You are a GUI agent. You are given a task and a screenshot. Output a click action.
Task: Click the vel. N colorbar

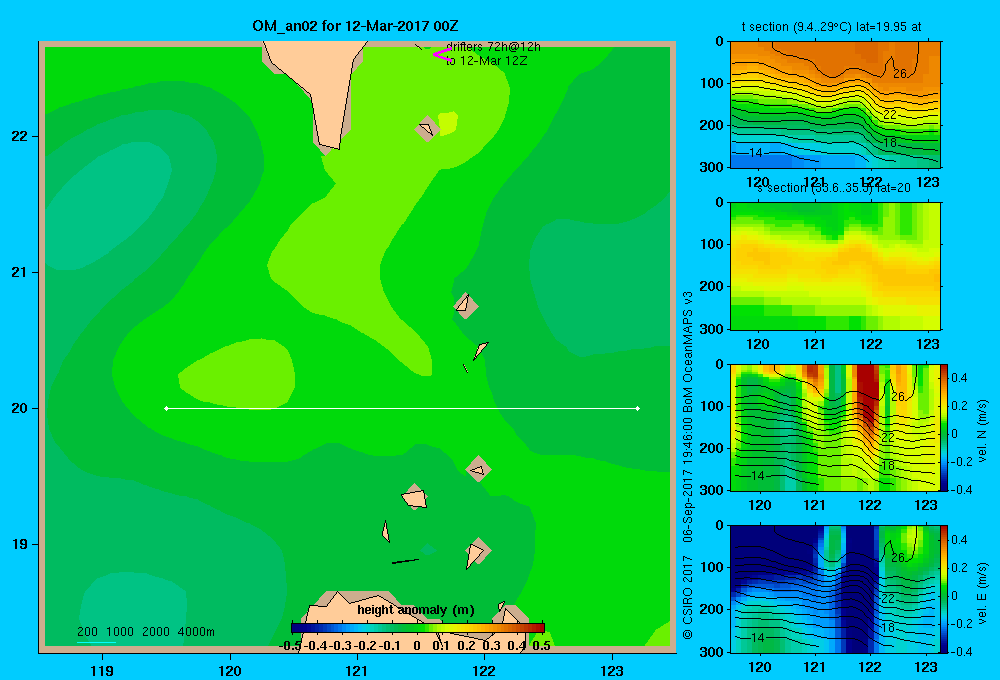[x=945, y=427]
